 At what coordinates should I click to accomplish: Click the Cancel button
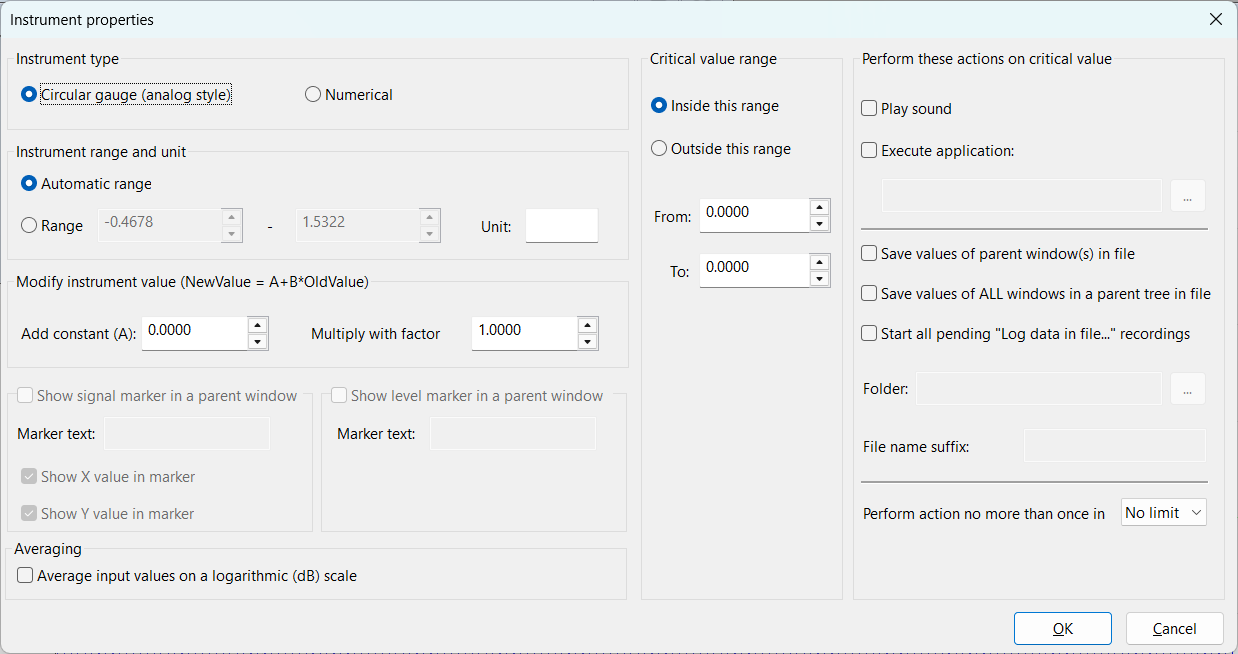coord(1174,629)
